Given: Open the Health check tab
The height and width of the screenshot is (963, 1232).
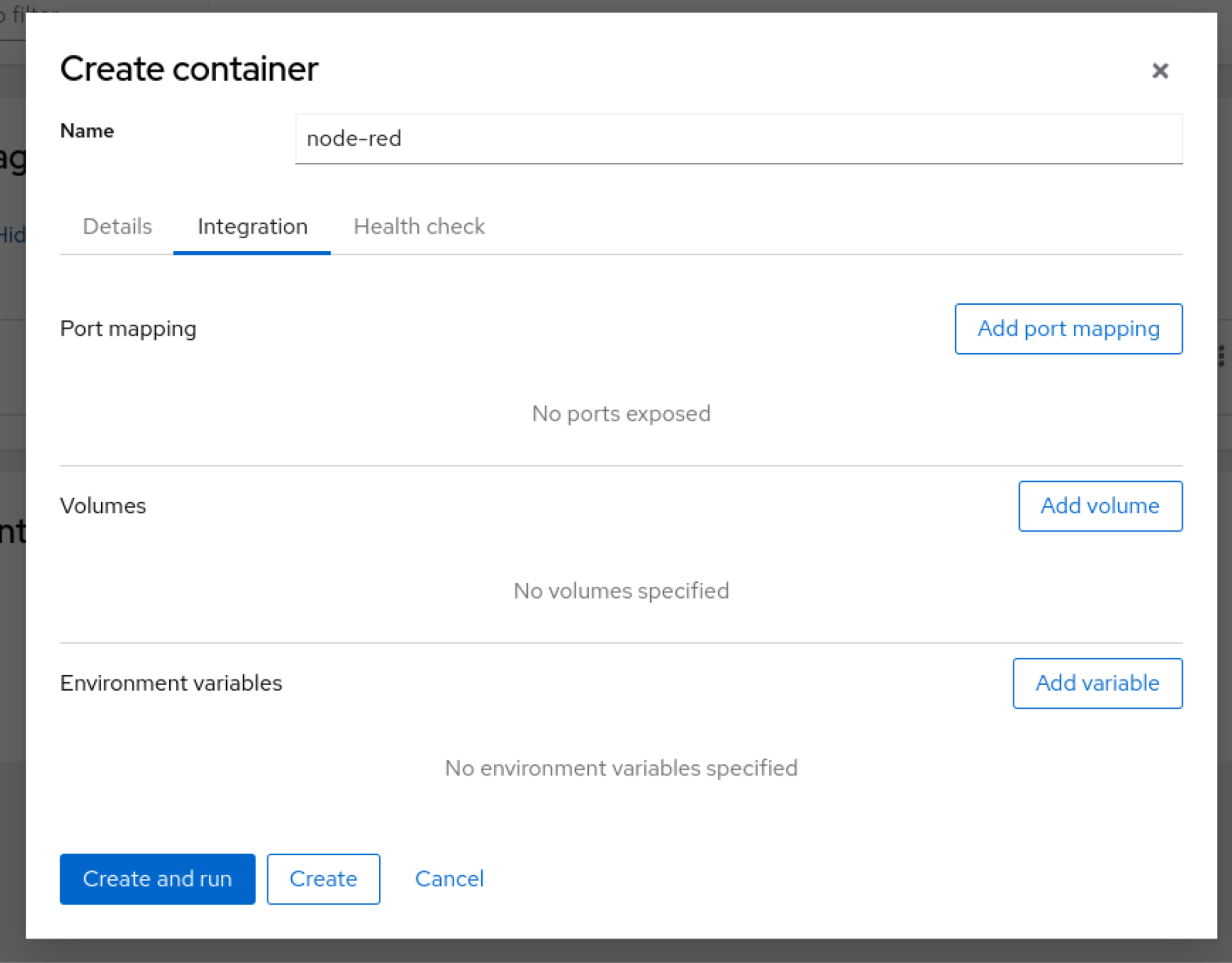Looking at the screenshot, I should 419,227.
